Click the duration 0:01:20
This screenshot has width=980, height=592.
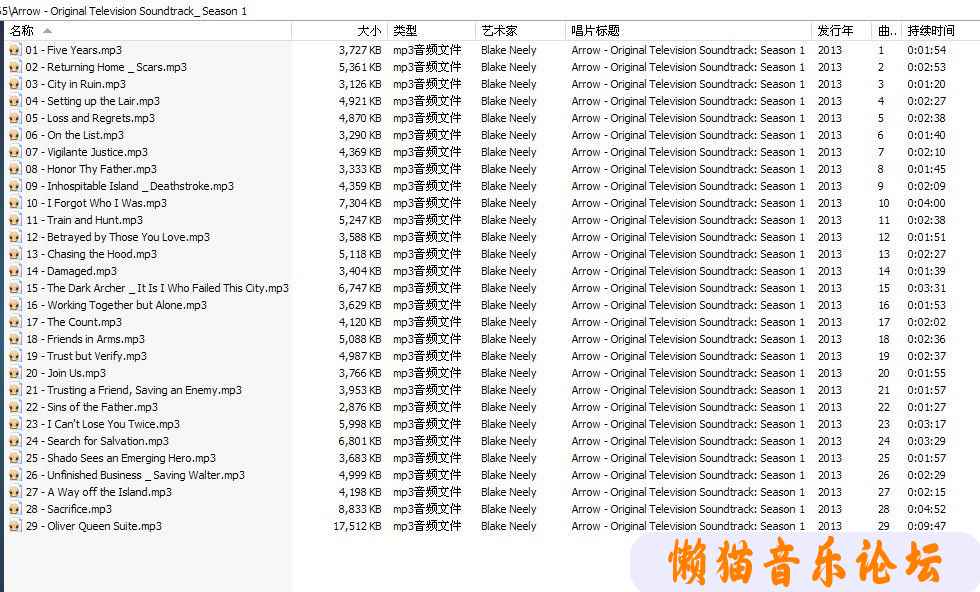(926, 84)
